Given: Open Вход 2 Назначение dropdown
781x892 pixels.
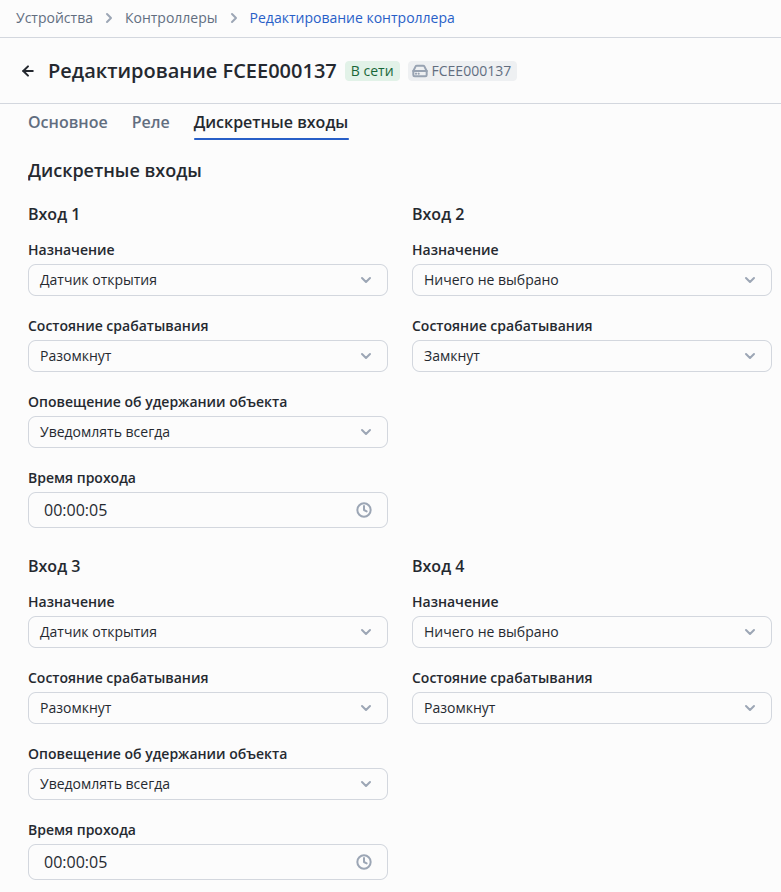Looking at the screenshot, I should tap(591, 280).
